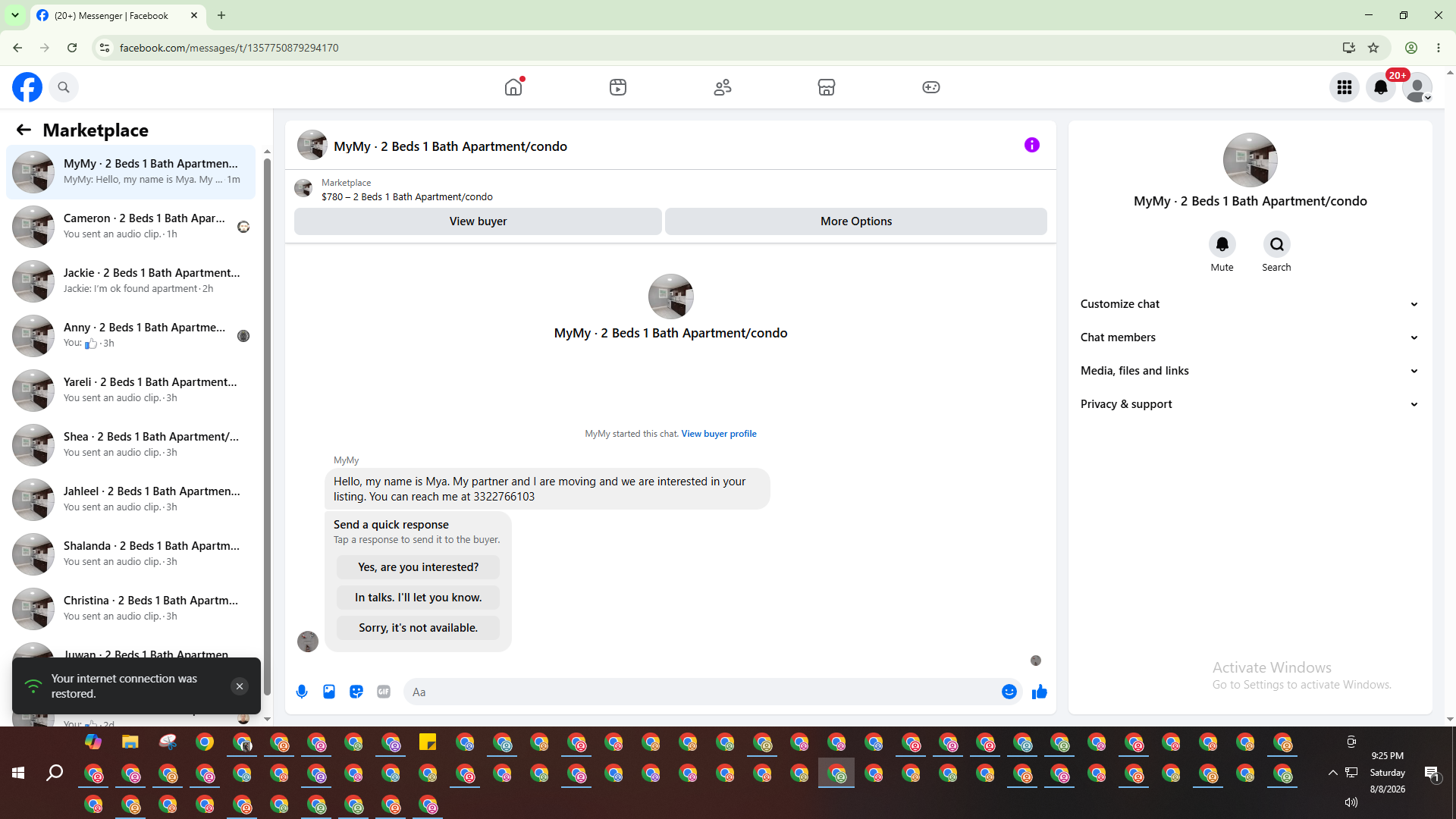Open File Explorer from the taskbar
Viewport: 1456px width, 819px height.
pos(130,742)
